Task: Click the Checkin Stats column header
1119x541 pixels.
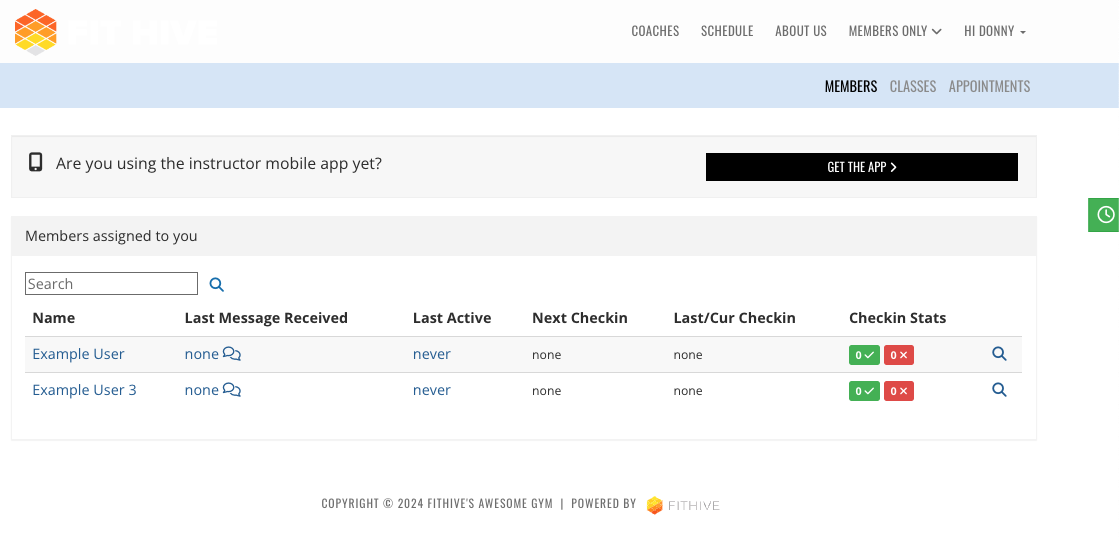Action: click(x=898, y=318)
